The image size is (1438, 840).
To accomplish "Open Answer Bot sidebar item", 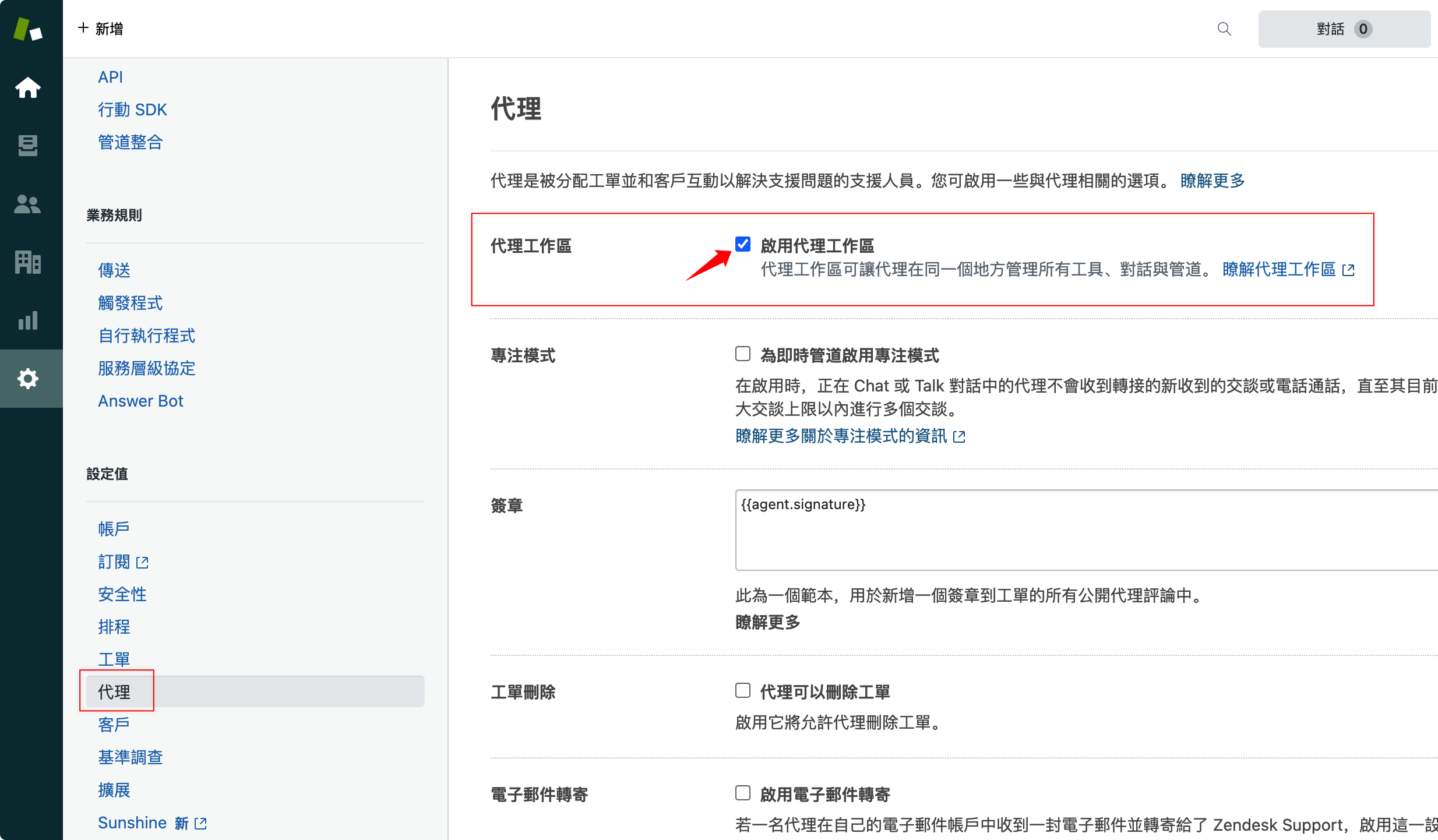I will click(x=140, y=401).
